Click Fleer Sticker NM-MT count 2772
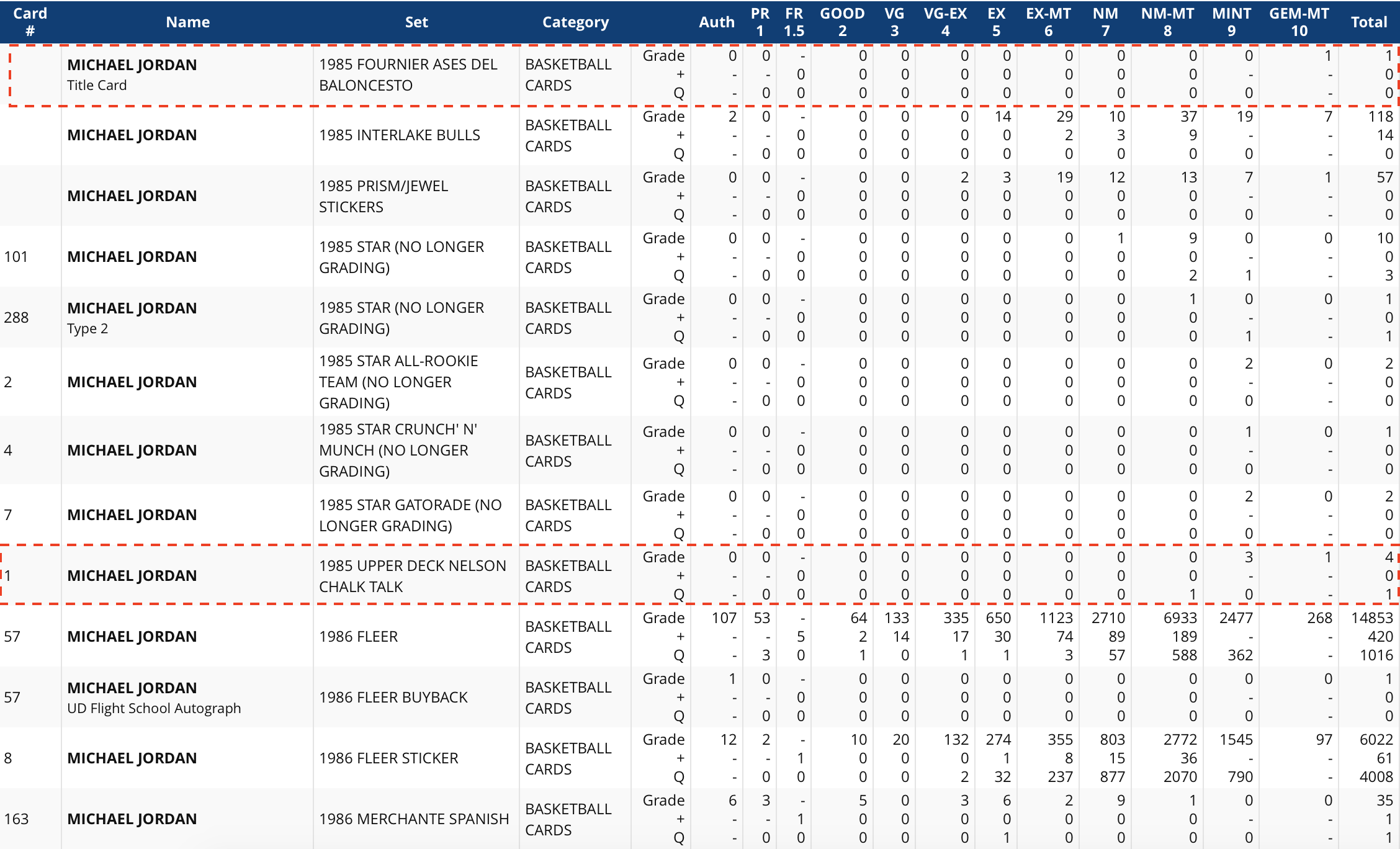This screenshot has width=1400, height=849. pos(1180,740)
